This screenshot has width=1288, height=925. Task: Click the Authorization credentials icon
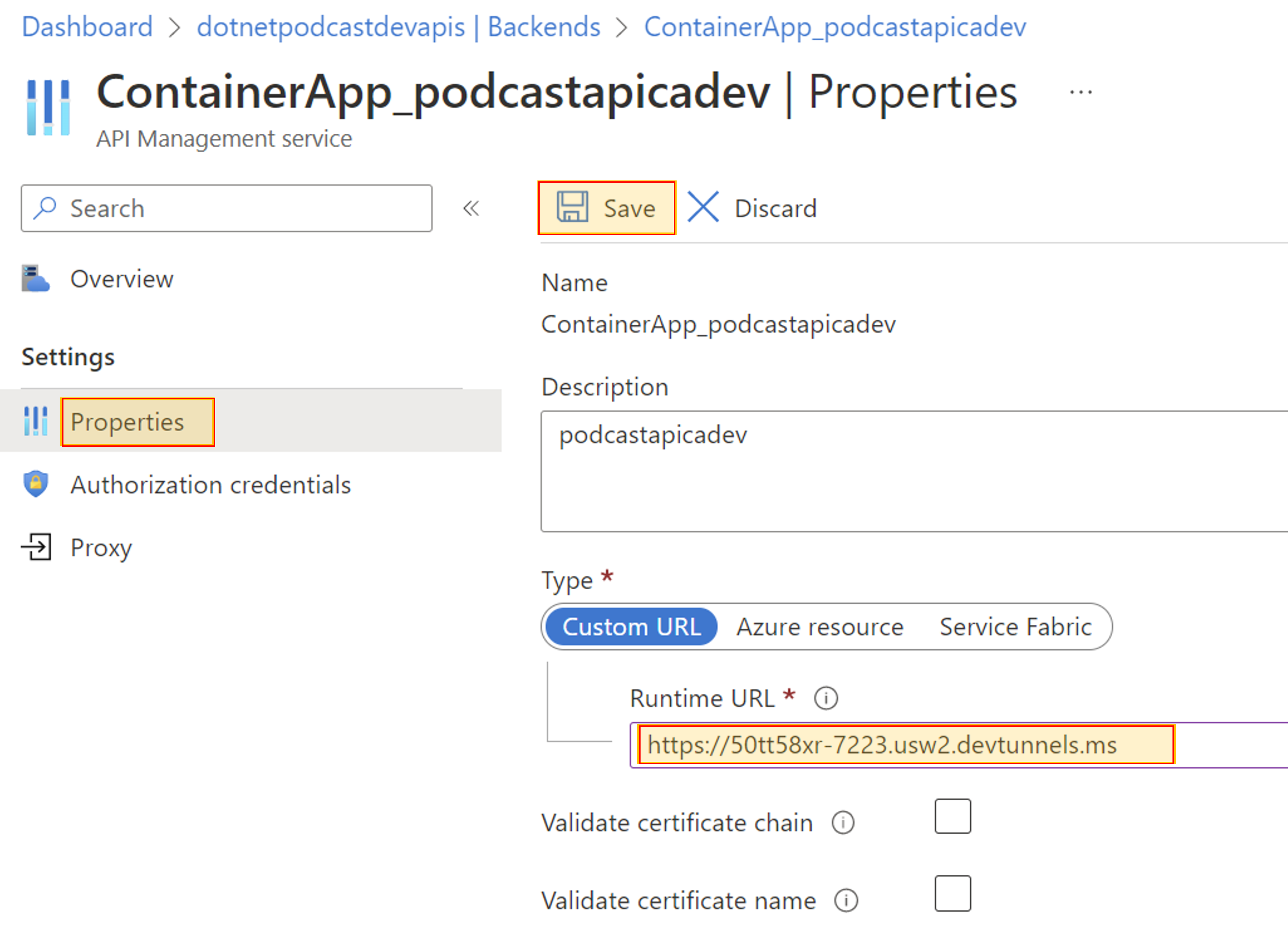coord(40,486)
